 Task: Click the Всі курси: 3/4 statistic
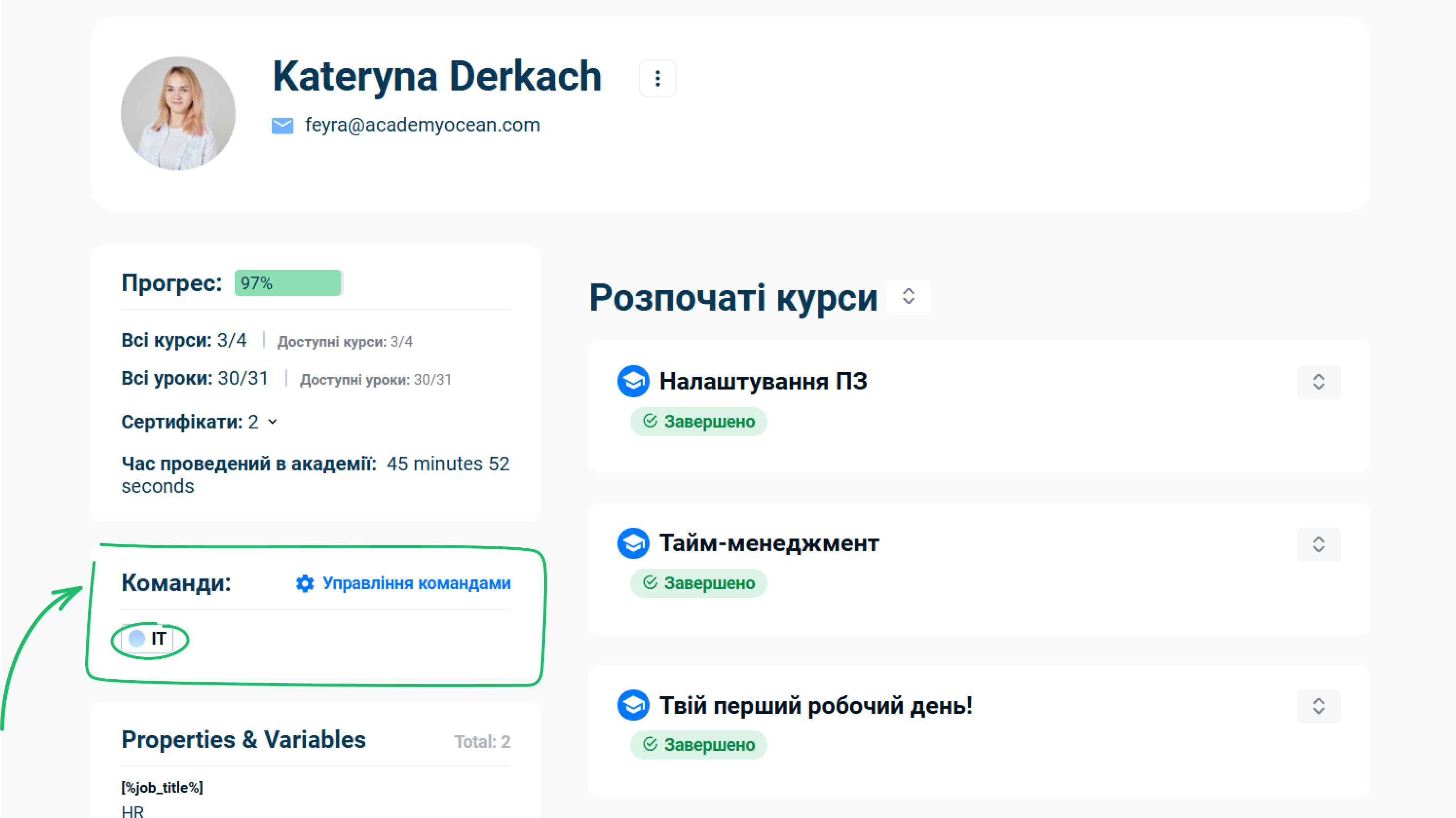184,340
